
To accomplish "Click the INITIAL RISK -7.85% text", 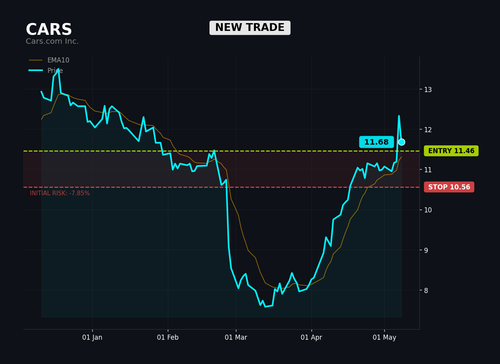I will tap(60, 193).
